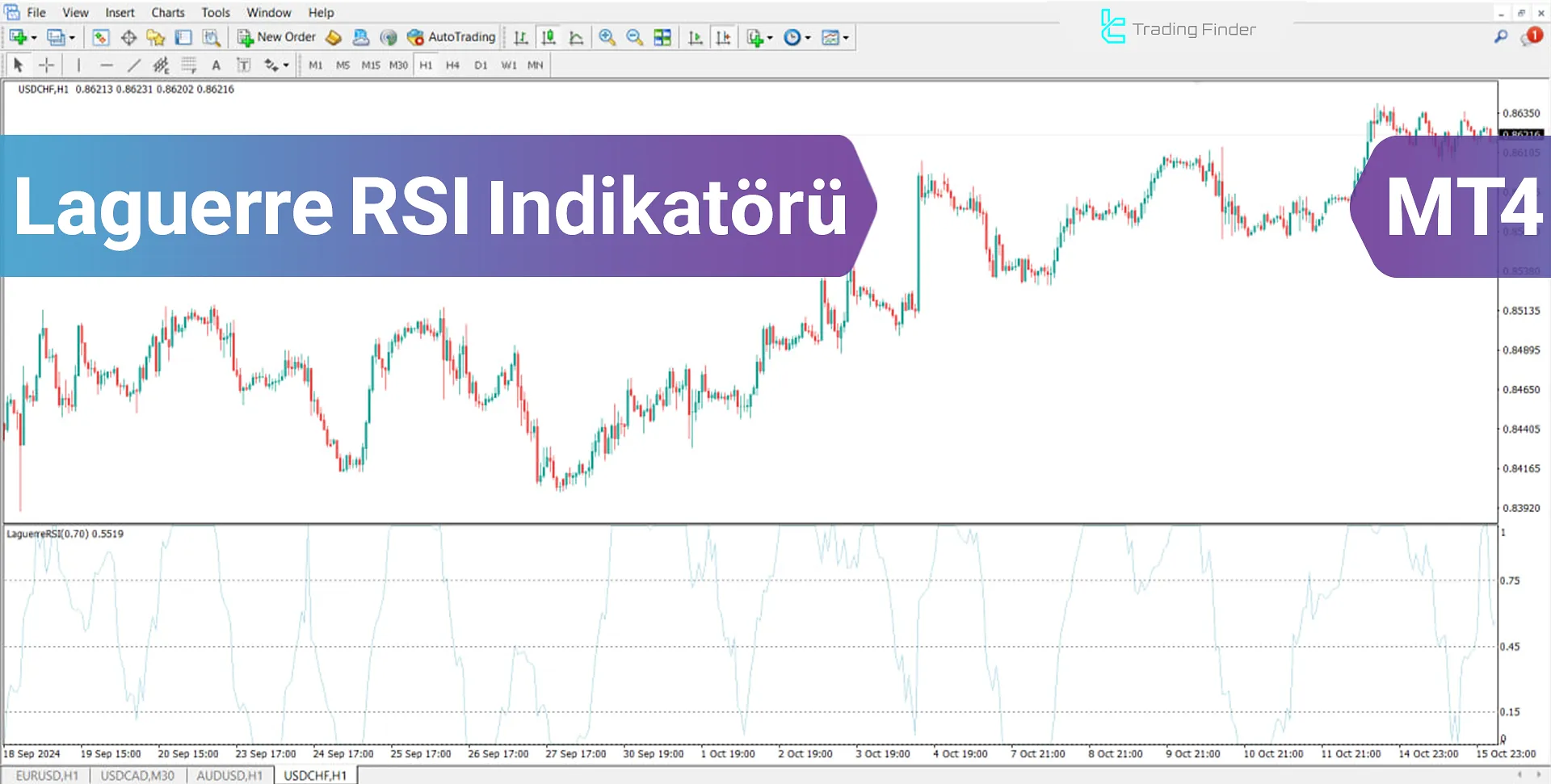Screen dimensions: 1551x784
Task: Select the Text annotation tool
Action: (x=216, y=65)
